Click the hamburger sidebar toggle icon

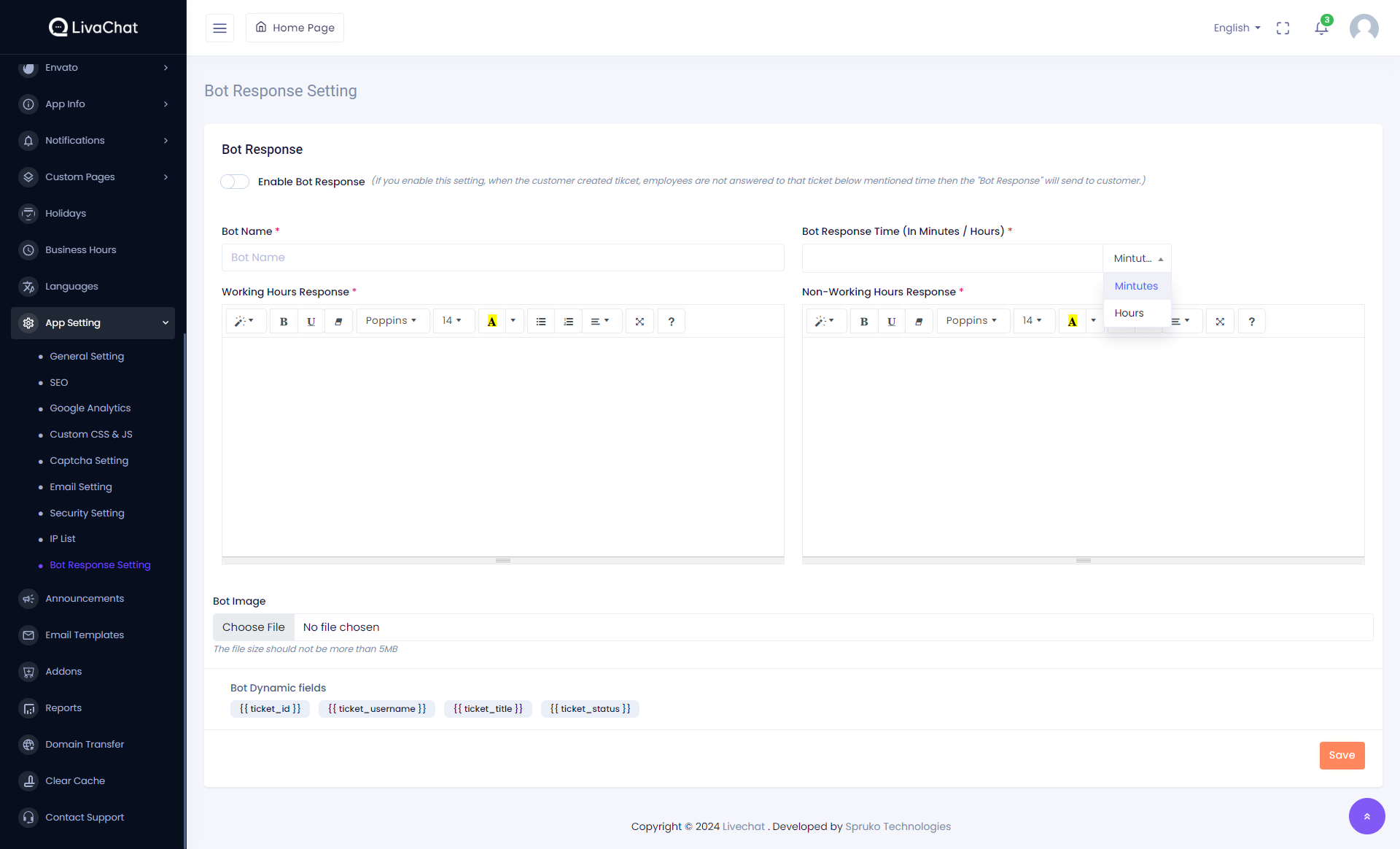[219, 28]
